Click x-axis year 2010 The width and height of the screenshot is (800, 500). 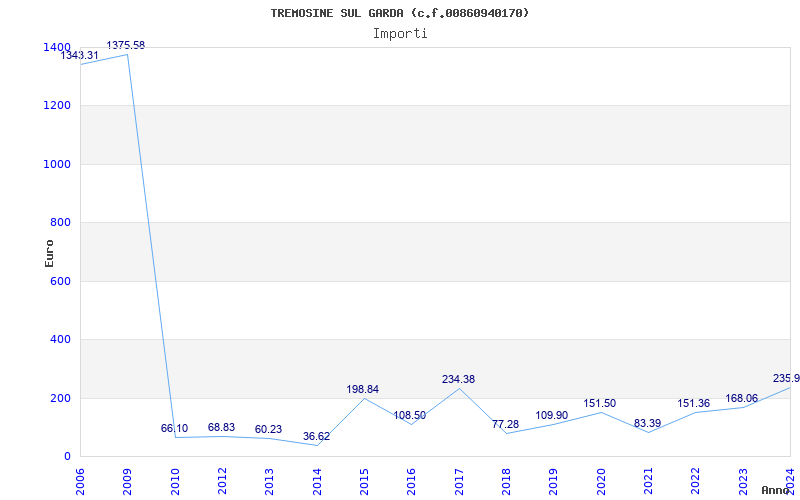click(175, 481)
